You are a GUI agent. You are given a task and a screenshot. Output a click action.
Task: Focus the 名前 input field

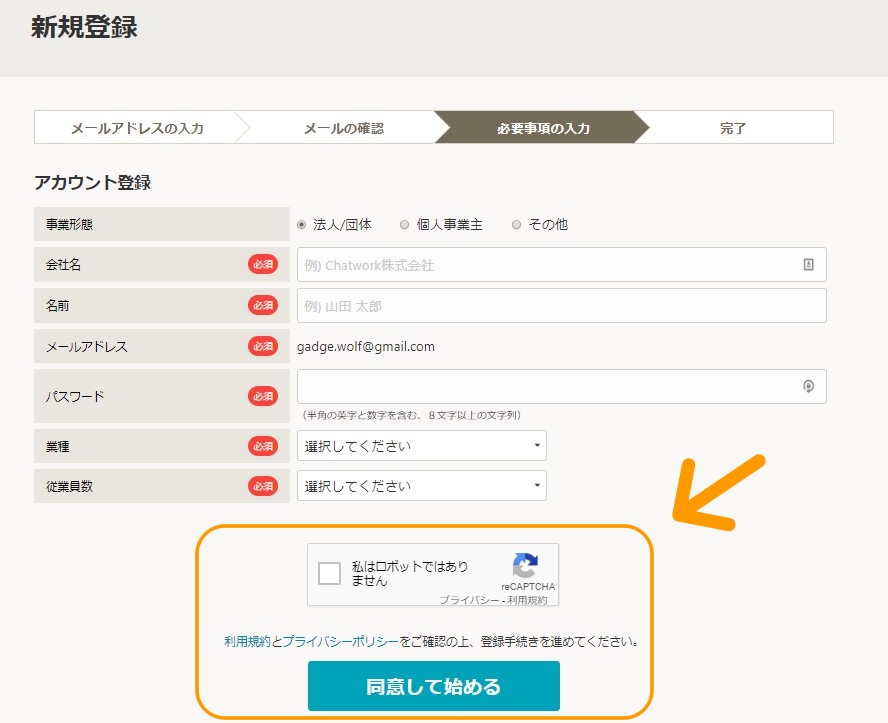[x=561, y=306]
